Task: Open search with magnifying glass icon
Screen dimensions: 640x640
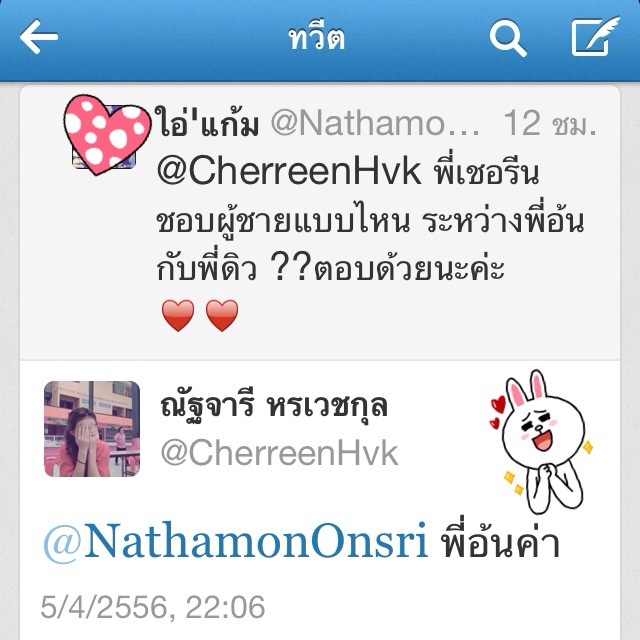Action: pyautogui.click(x=508, y=37)
